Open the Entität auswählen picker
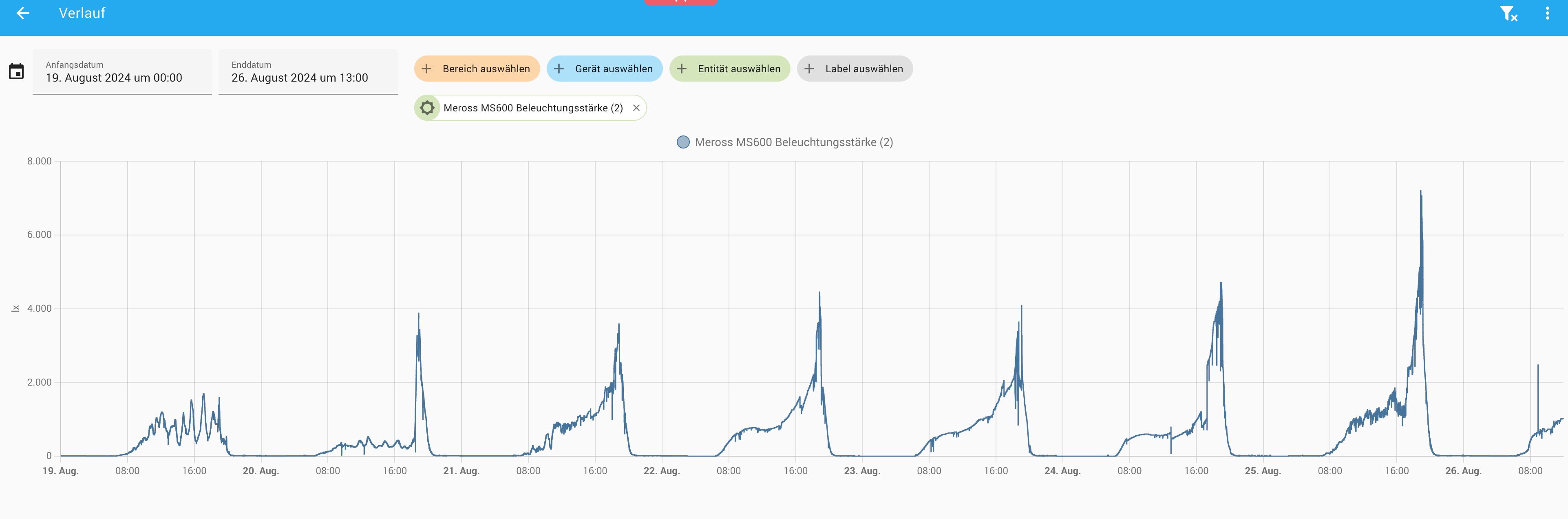The width and height of the screenshot is (1568, 519). [x=738, y=69]
